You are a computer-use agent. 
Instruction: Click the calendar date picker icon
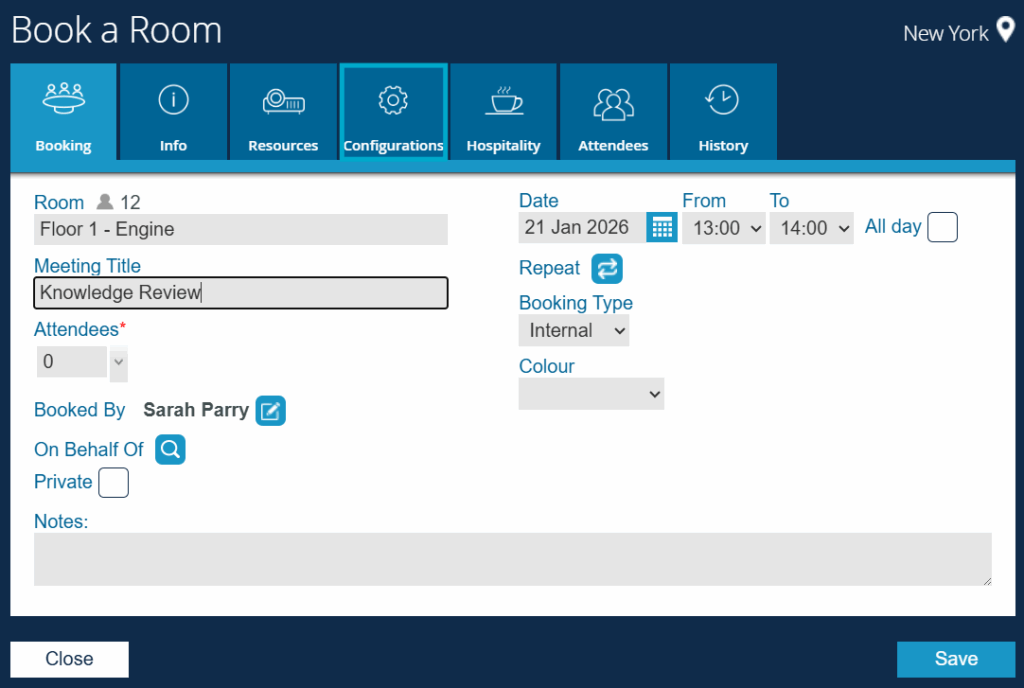click(661, 227)
